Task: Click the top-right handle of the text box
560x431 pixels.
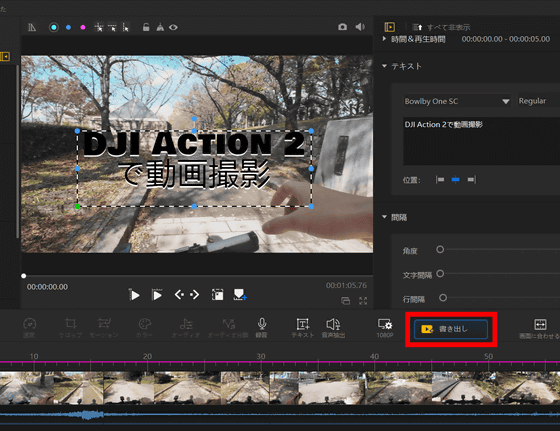Action: 311,131
